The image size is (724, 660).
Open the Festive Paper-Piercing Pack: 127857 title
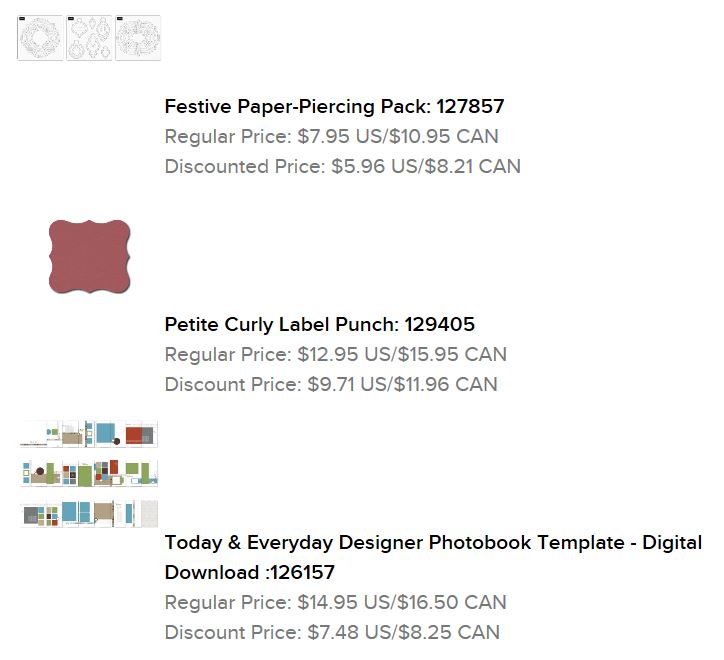(x=334, y=106)
